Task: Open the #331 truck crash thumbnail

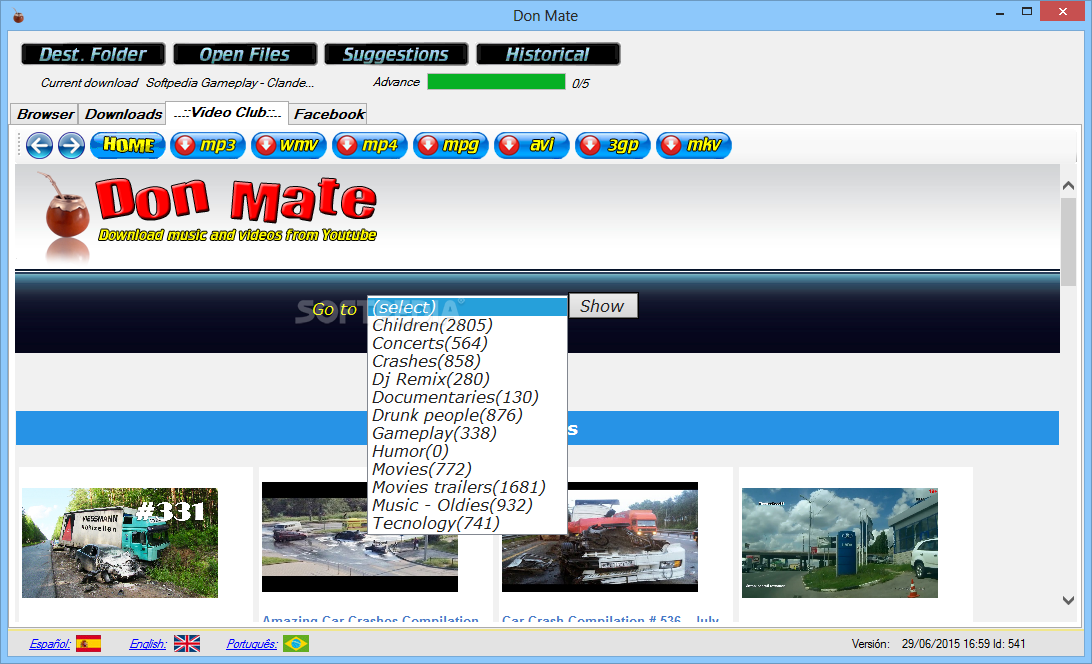Action: point(120,543)
